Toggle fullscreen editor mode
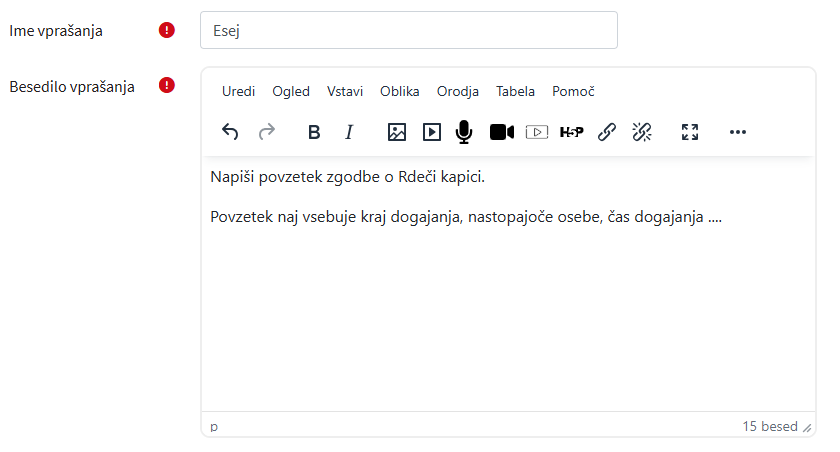This screenshot has height=452, width=840. pos(689,132)
